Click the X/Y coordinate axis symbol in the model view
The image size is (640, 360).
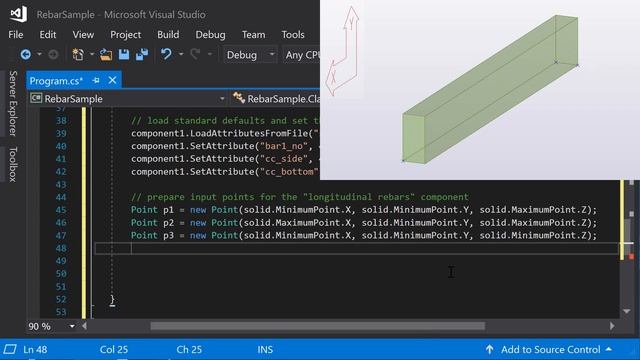pos(343,51)
